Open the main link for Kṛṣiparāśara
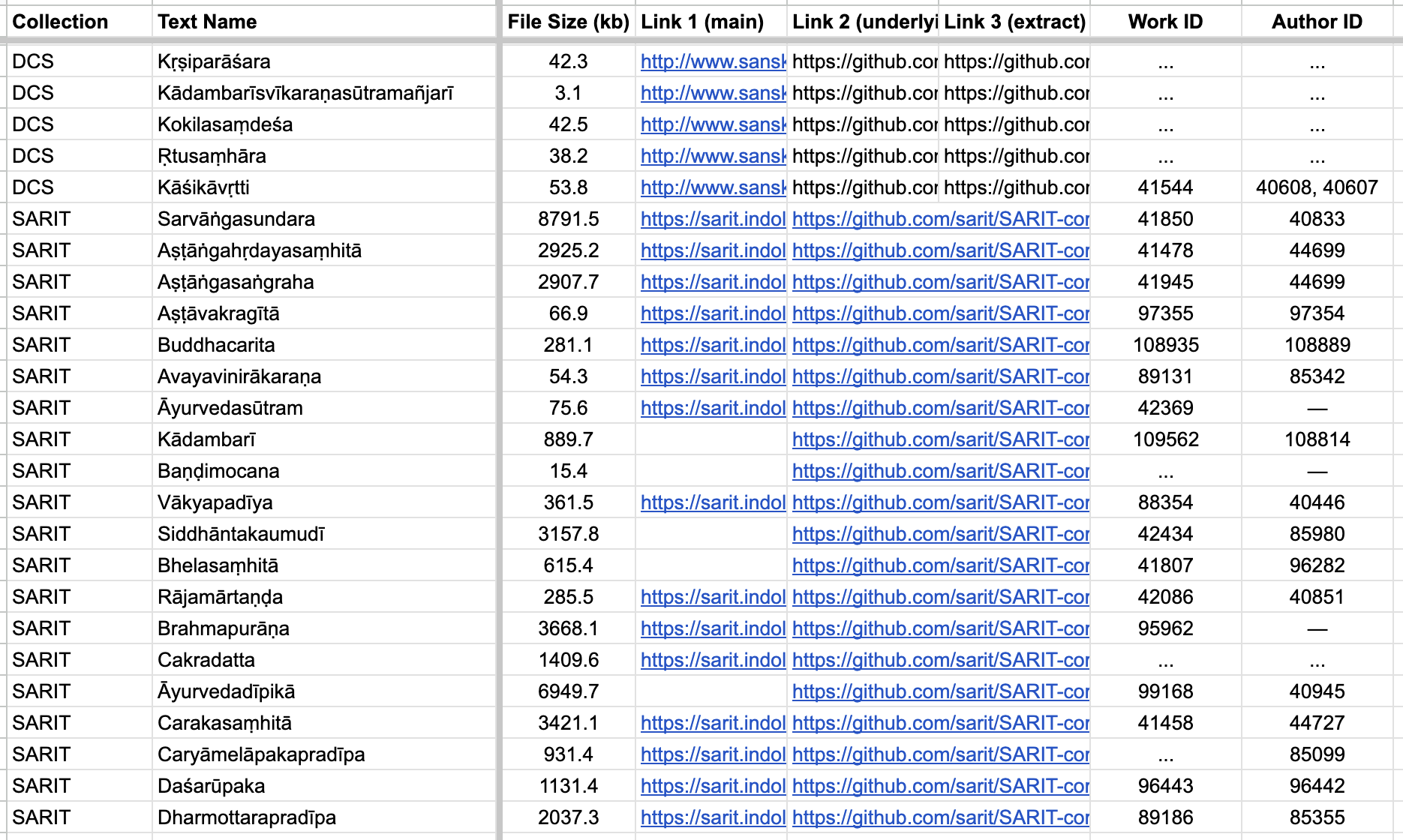The height and width of the screenshot is (840, 1403). pyautogui.click(x=713, y=61)
